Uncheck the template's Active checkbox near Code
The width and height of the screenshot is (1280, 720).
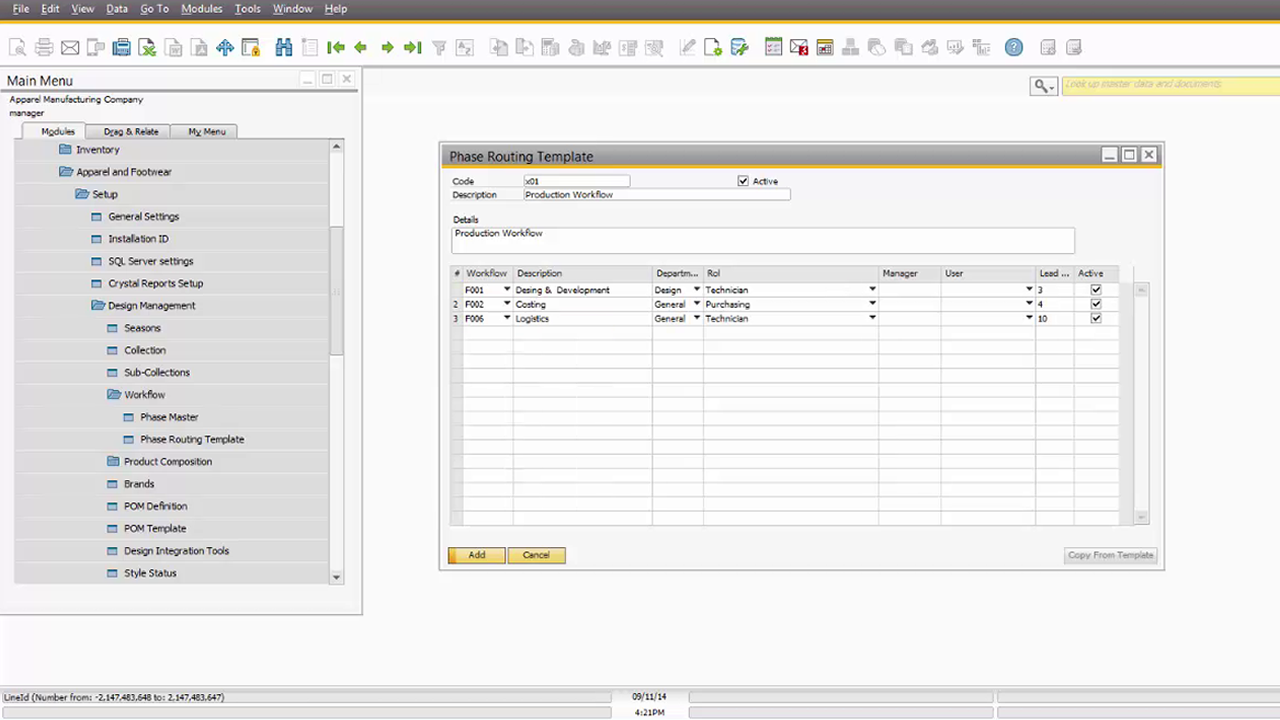click(x=743, y=181)
